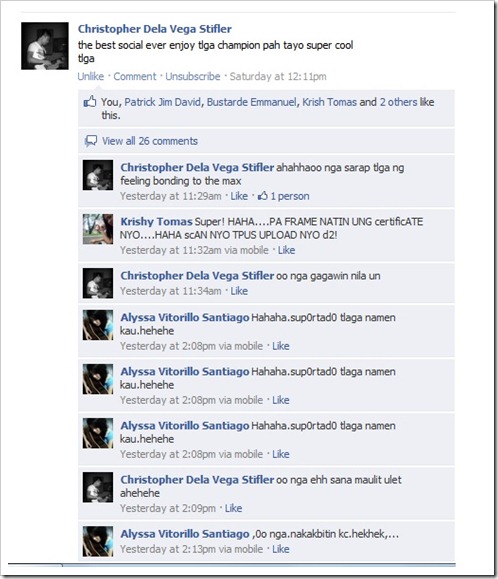
Task: Like the 'gagawin nila un' comment
Action: pos(239,291)
